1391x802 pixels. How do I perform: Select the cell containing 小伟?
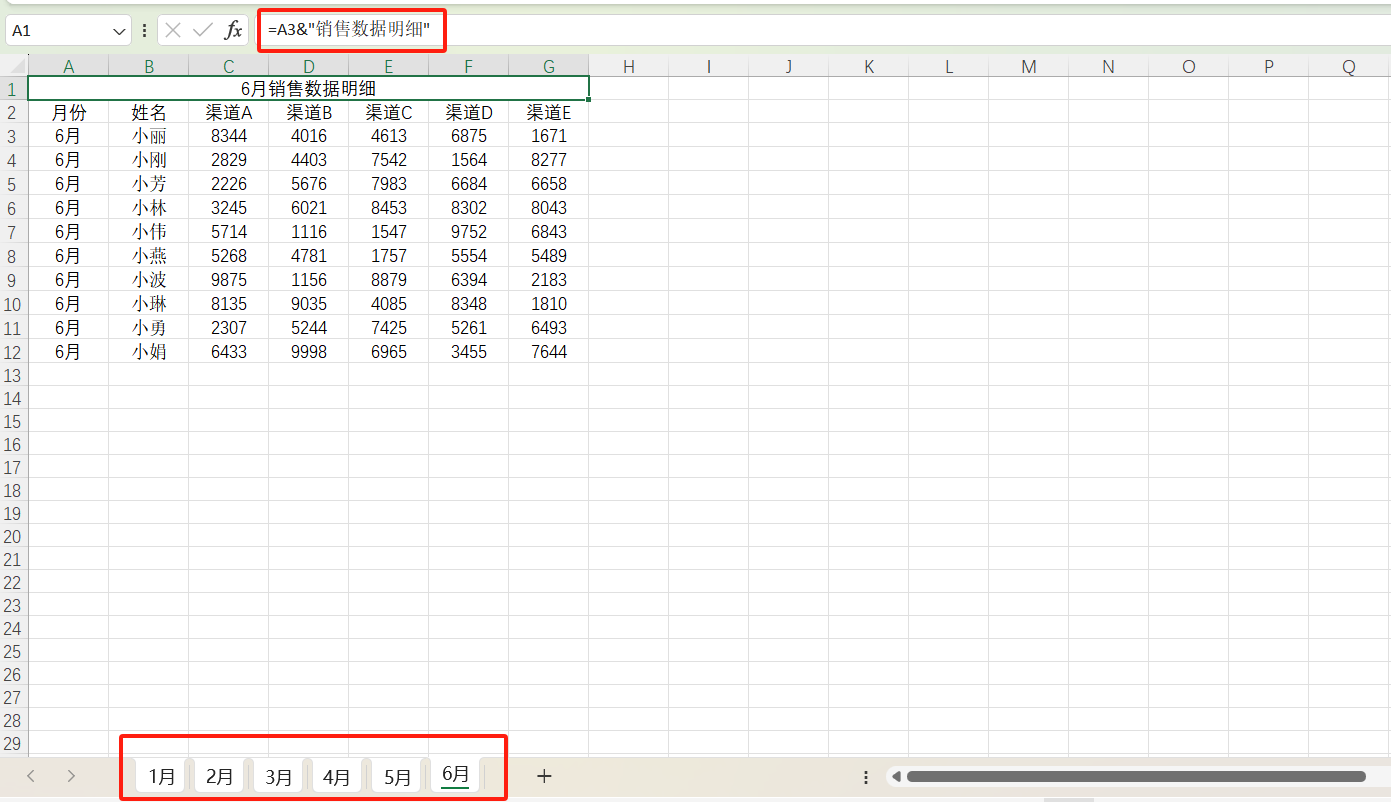tap(149, 232)
